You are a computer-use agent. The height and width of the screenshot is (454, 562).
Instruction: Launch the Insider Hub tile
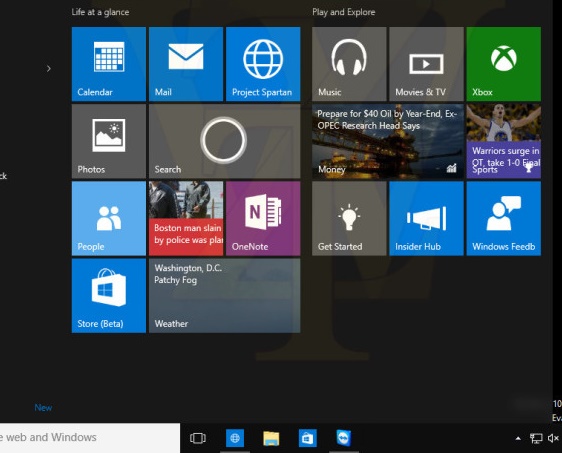click(x=426, y=218)
